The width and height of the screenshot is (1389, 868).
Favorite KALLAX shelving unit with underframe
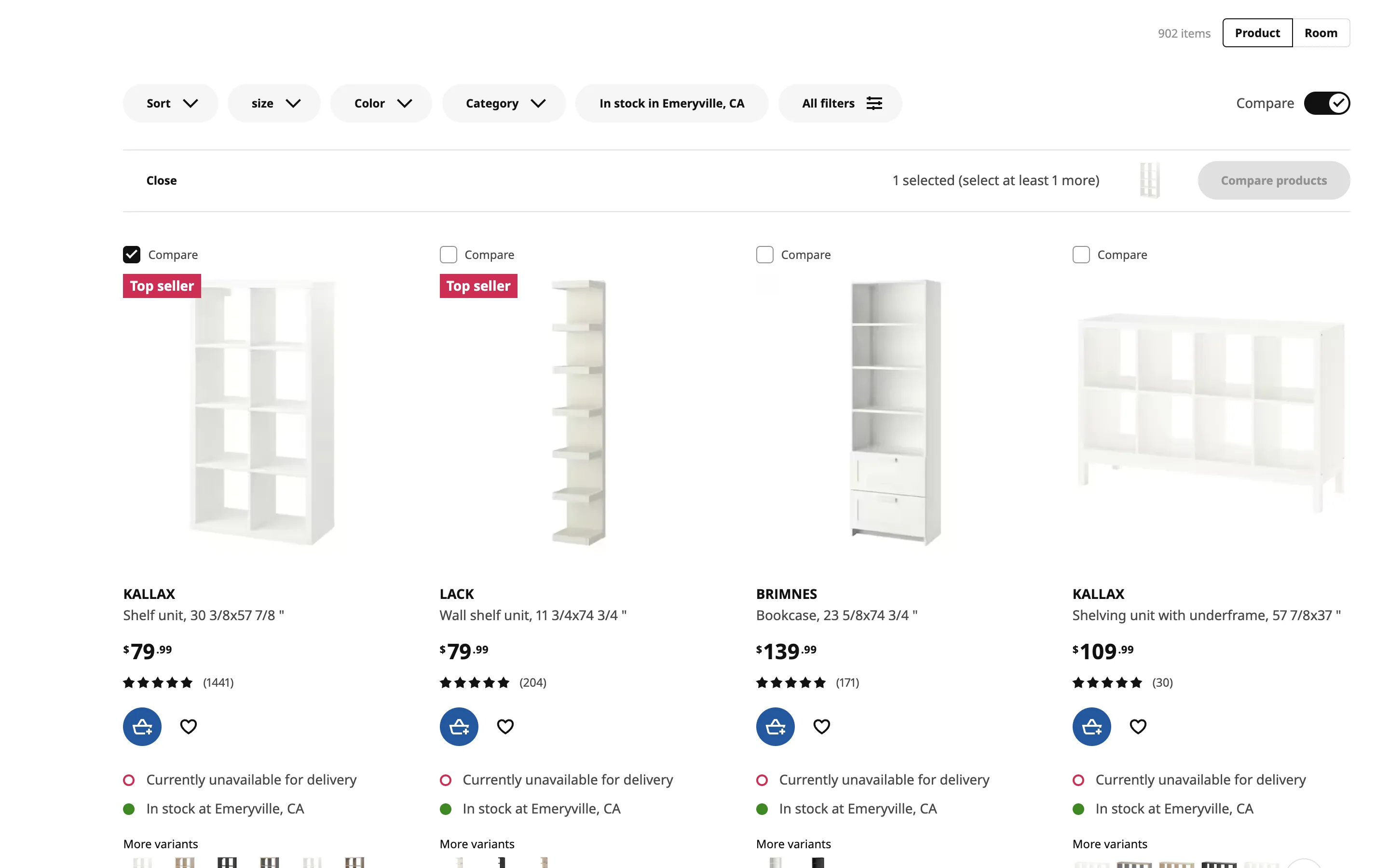coord(1138,726)
